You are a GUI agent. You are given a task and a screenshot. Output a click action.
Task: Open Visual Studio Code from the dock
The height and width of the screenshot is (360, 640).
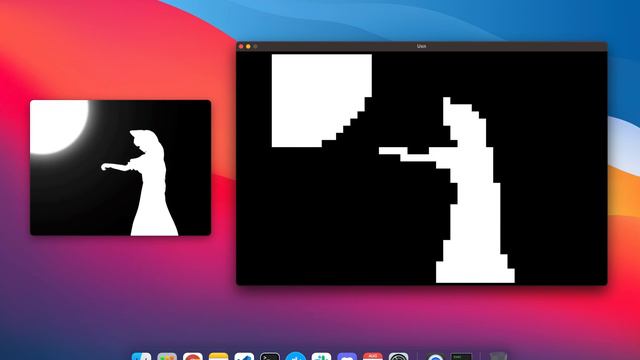(x=244, y=356)
